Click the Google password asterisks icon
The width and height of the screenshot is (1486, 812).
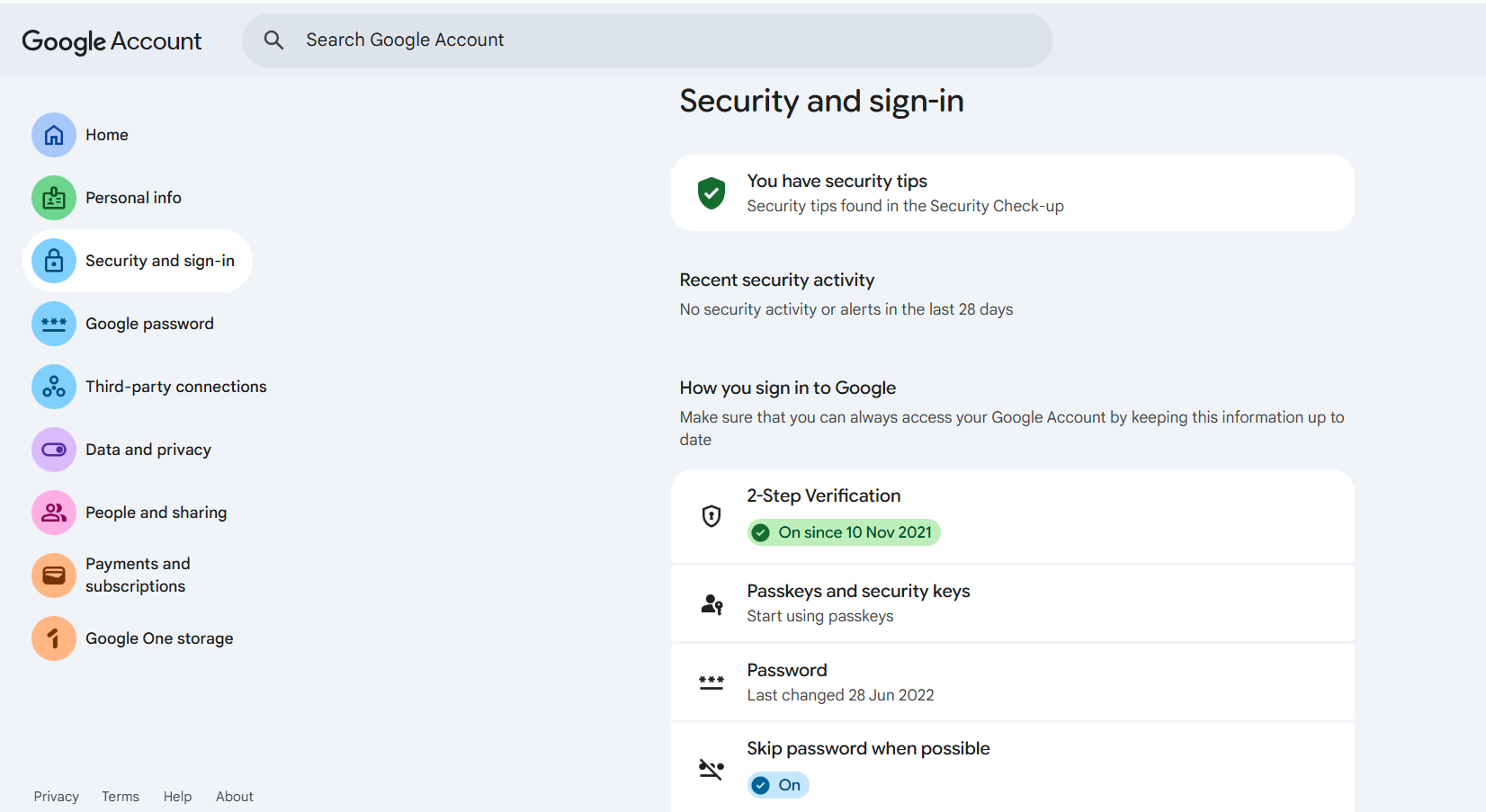(x=53, y=324)
